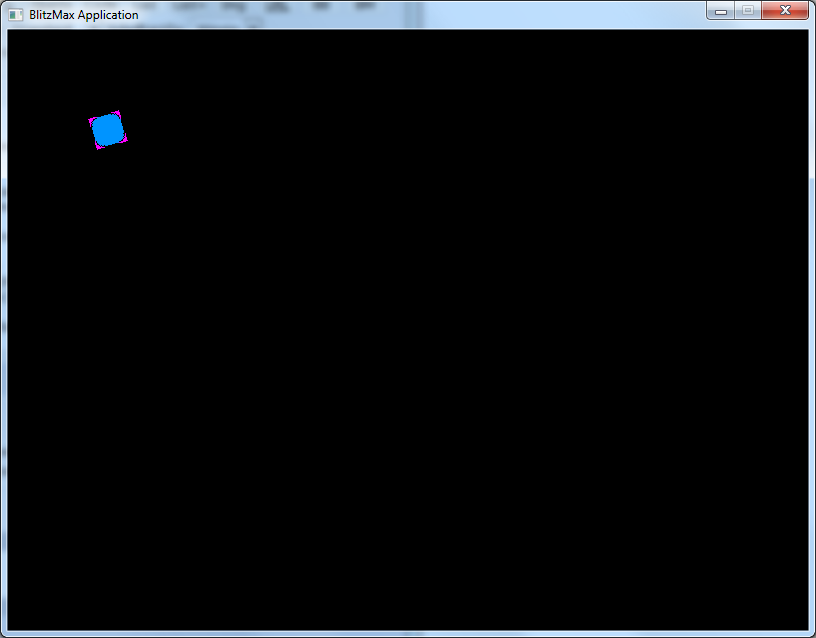Click the window's bottom-right resize corner

[812, 634]
